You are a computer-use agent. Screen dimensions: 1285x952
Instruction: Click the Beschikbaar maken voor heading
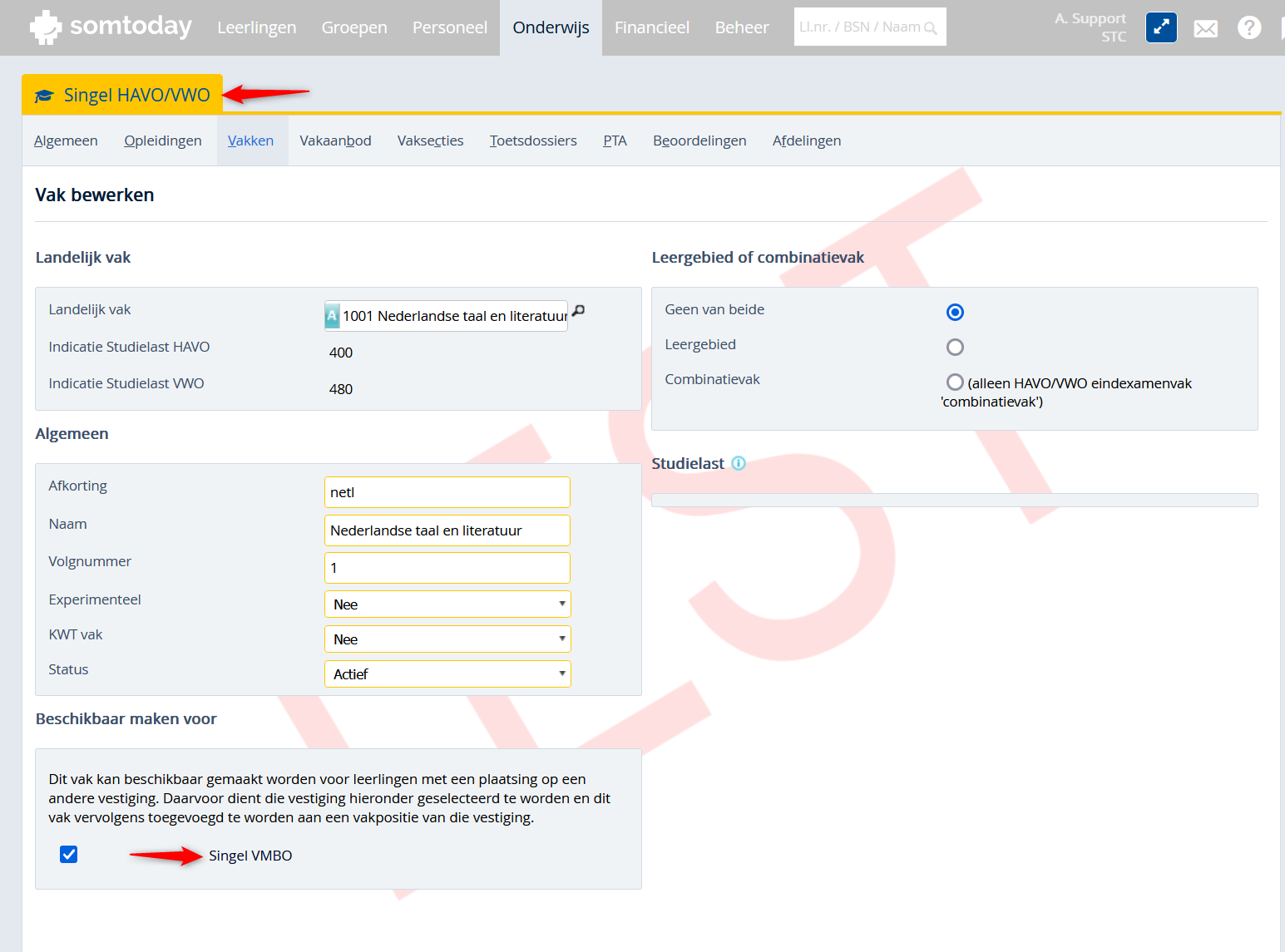[126, 719]
